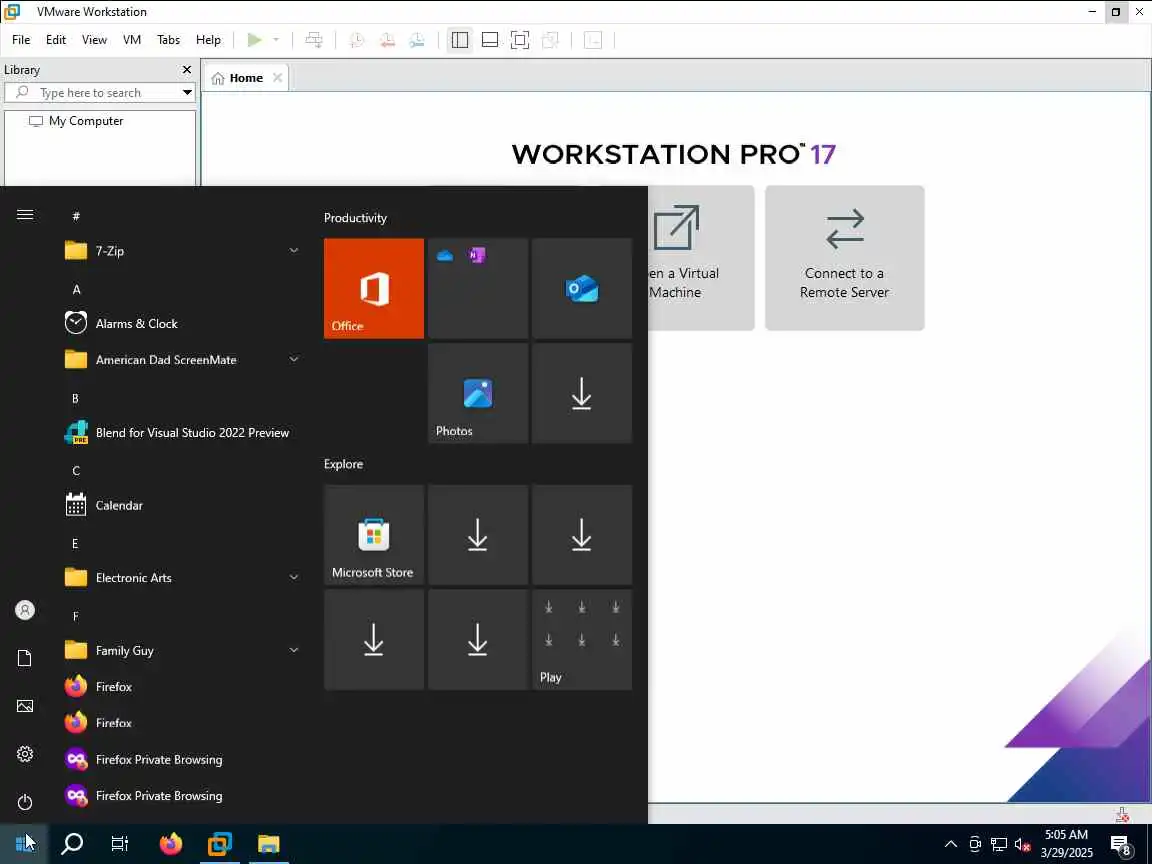Click the OneDrive icon in tile
Viewport: 1152px width, 864px height.
[x=444, y=256]
